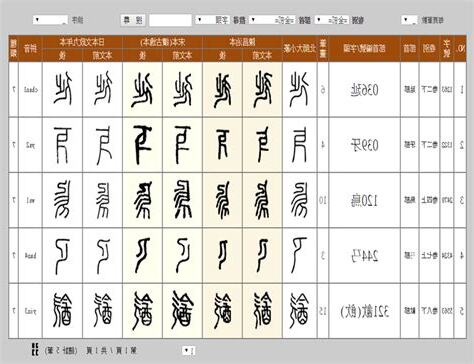The height and width of the screenshot is (364, 474).
Task: Open 日本文政九年本 本文前 glyph in 120烏 row
Action: click(103, 200)
